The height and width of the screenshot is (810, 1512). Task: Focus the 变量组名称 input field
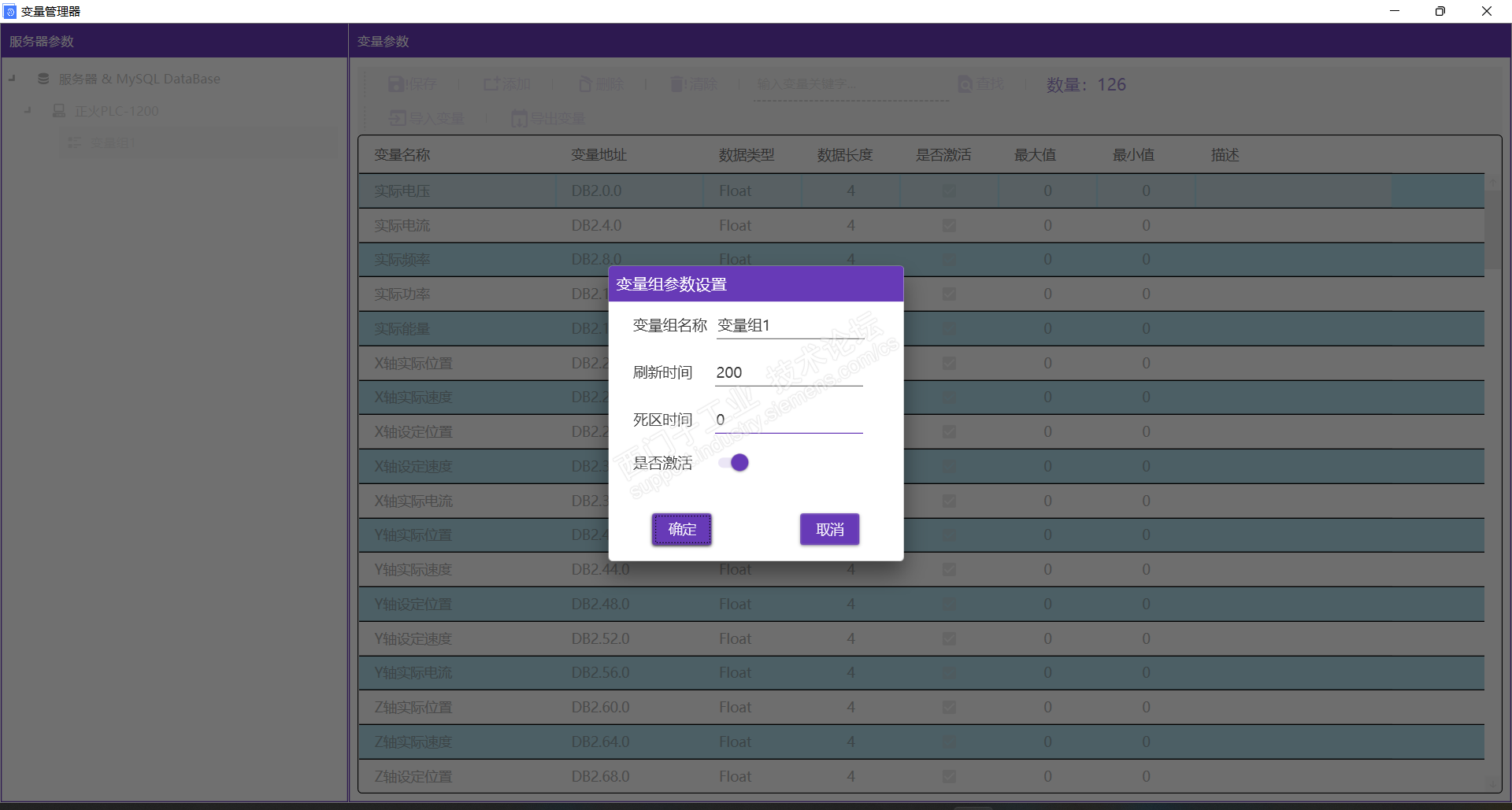[789, 326]
